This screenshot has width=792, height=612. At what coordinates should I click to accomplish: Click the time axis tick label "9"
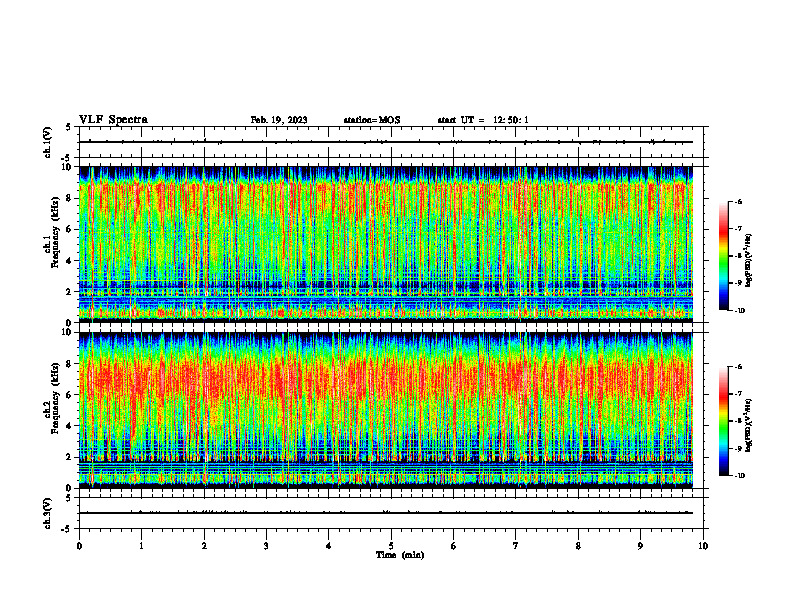tap(640, 546)
